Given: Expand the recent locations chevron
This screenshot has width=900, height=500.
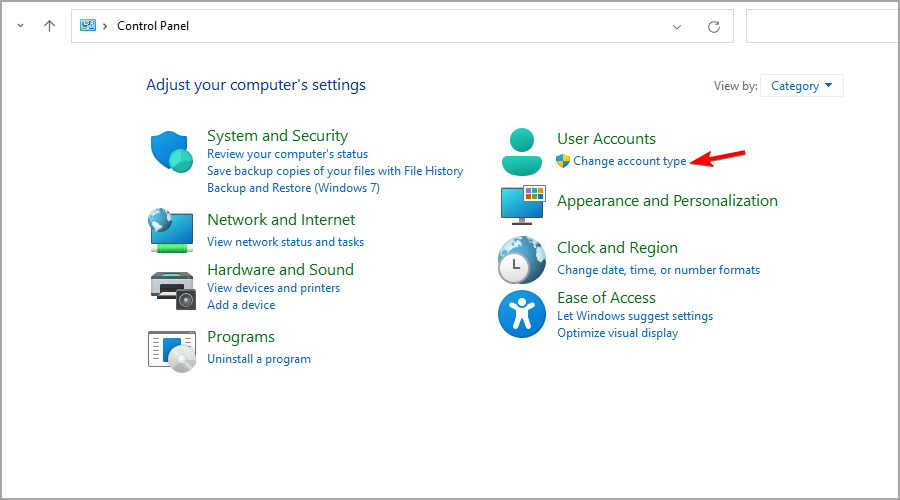Looking at the screenshot, I should tap(21, 26).
